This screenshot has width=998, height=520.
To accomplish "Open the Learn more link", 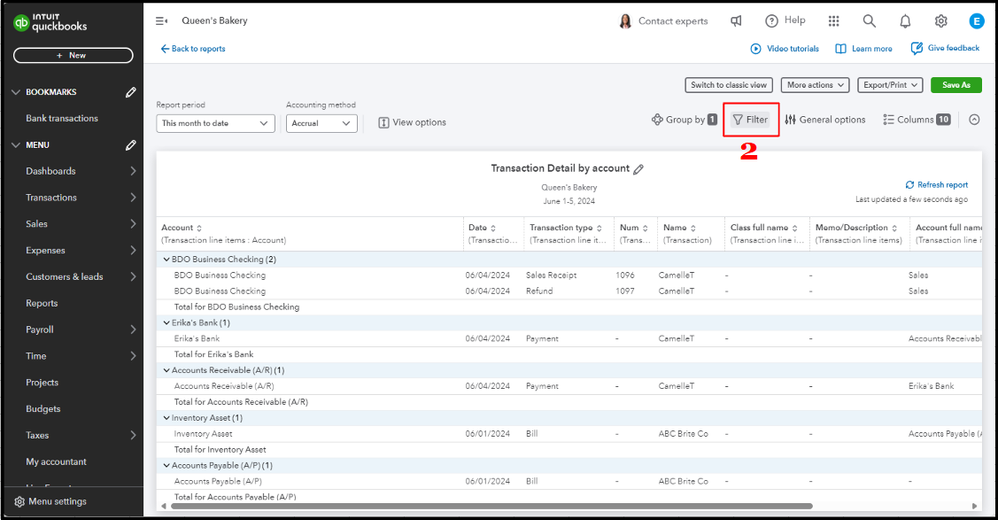I will [x=864, y=49].
